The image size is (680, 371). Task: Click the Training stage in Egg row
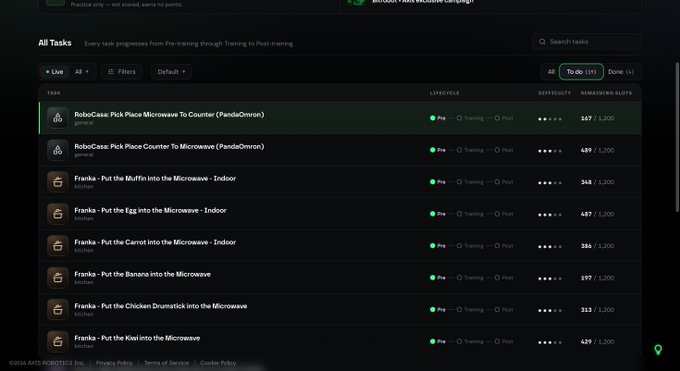click(470, 214)
